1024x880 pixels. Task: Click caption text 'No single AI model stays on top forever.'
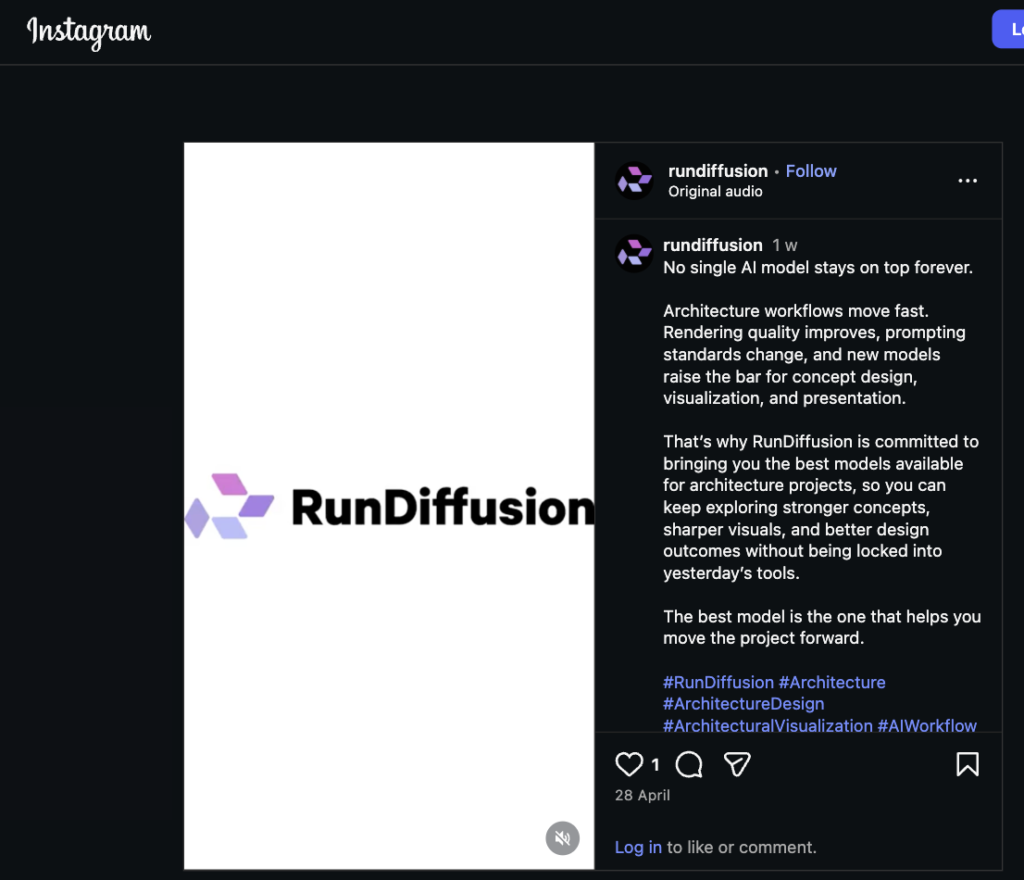coord(818,268)
